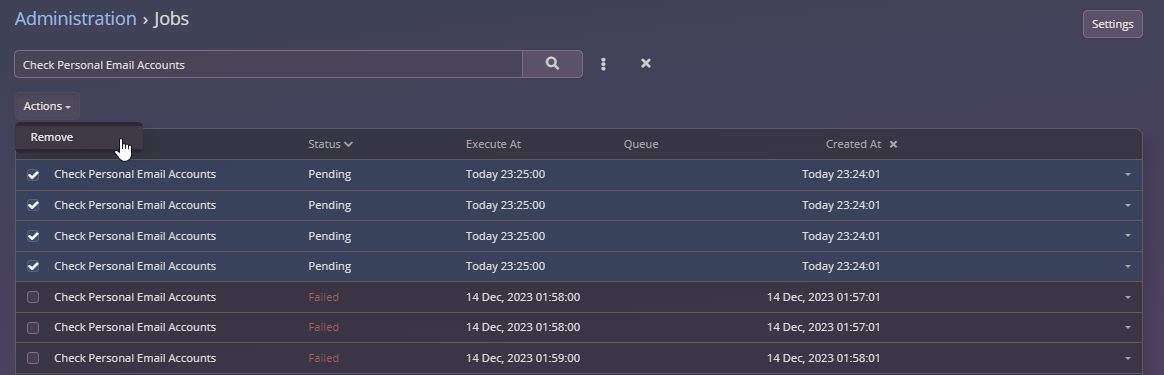
Task: Click into the jobs search field
Action: point(268,65)
